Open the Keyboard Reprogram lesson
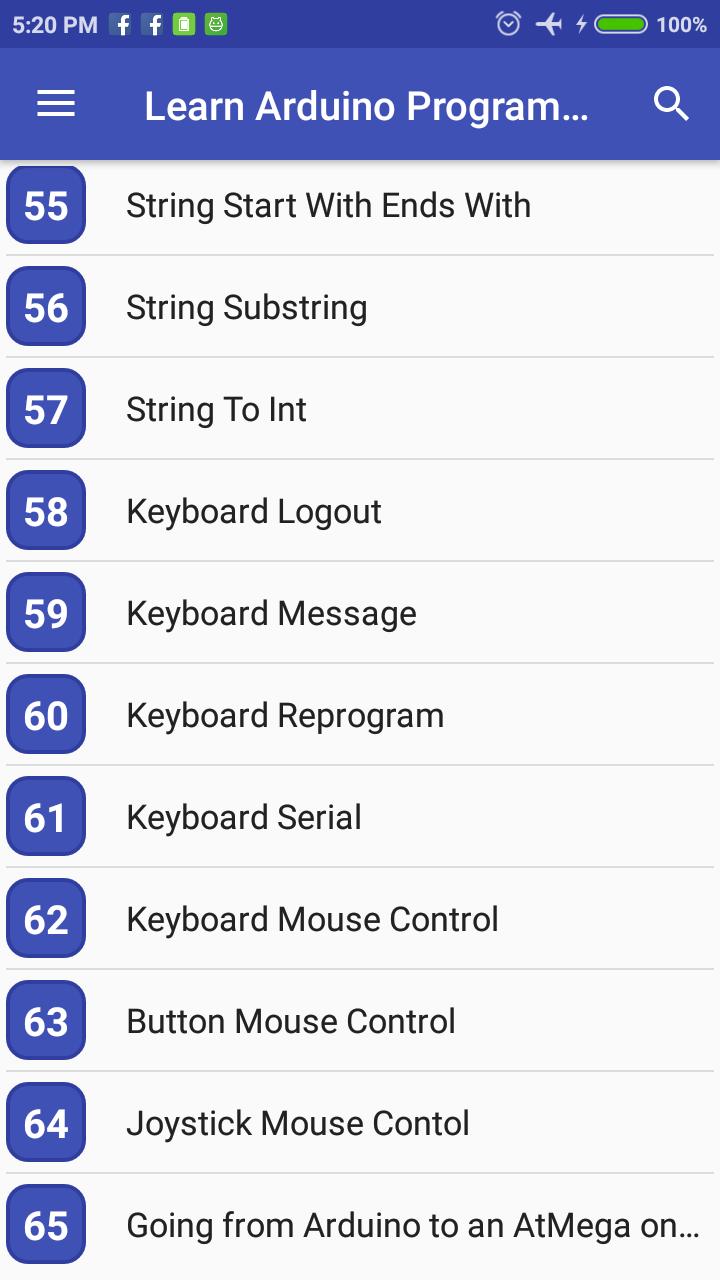This screenshot has height=1280, width=720. pyautogui.click(x=285, y=716)
